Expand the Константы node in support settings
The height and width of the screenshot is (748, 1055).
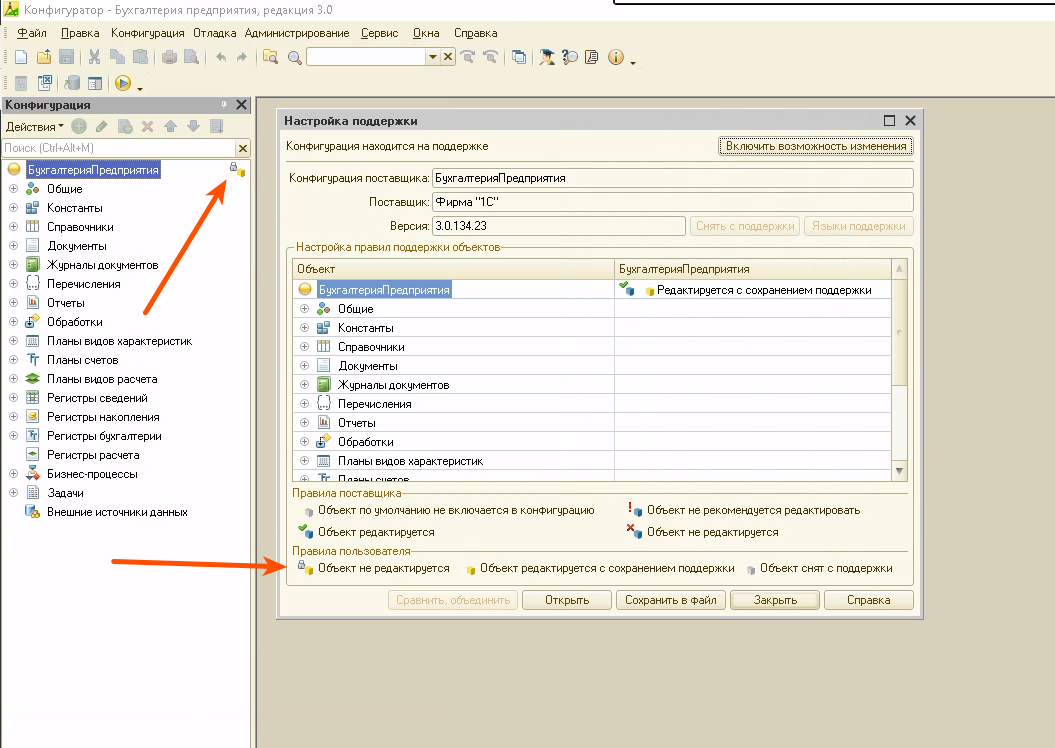pyautogui.click(x=304, y=328)
